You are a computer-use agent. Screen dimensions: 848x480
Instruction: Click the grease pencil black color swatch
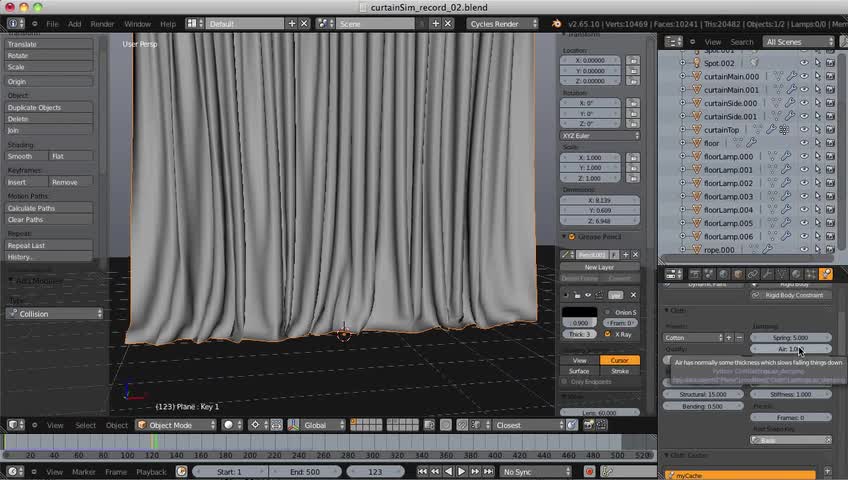pyautogui.click(x=579, y=312)
